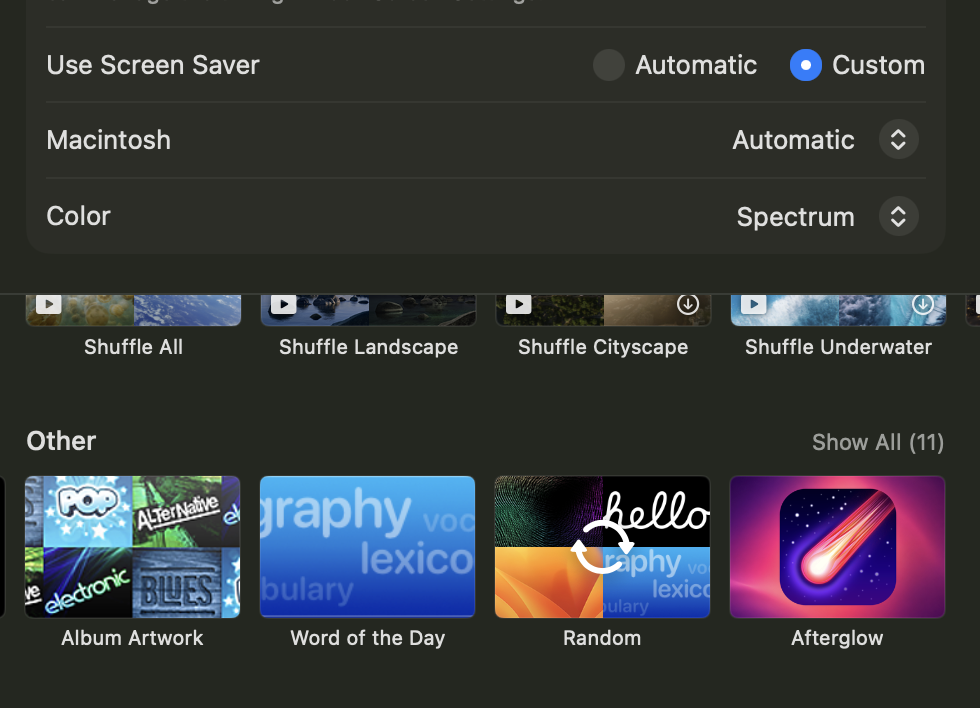Click the play icon on Shuffle All thumbnail
Screen dimensions: 980x708
click(48, 304)
